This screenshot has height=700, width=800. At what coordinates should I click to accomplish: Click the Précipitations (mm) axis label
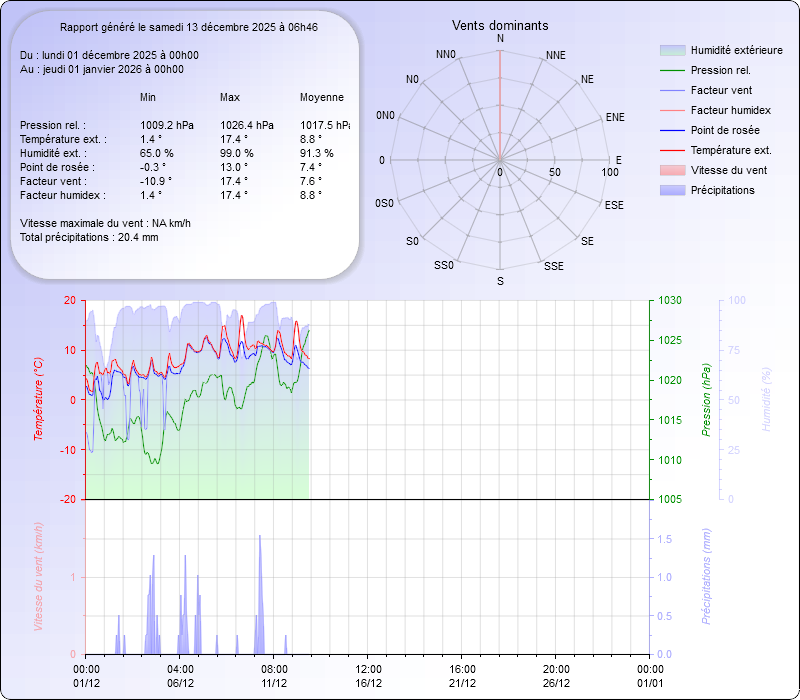[706, 576]
